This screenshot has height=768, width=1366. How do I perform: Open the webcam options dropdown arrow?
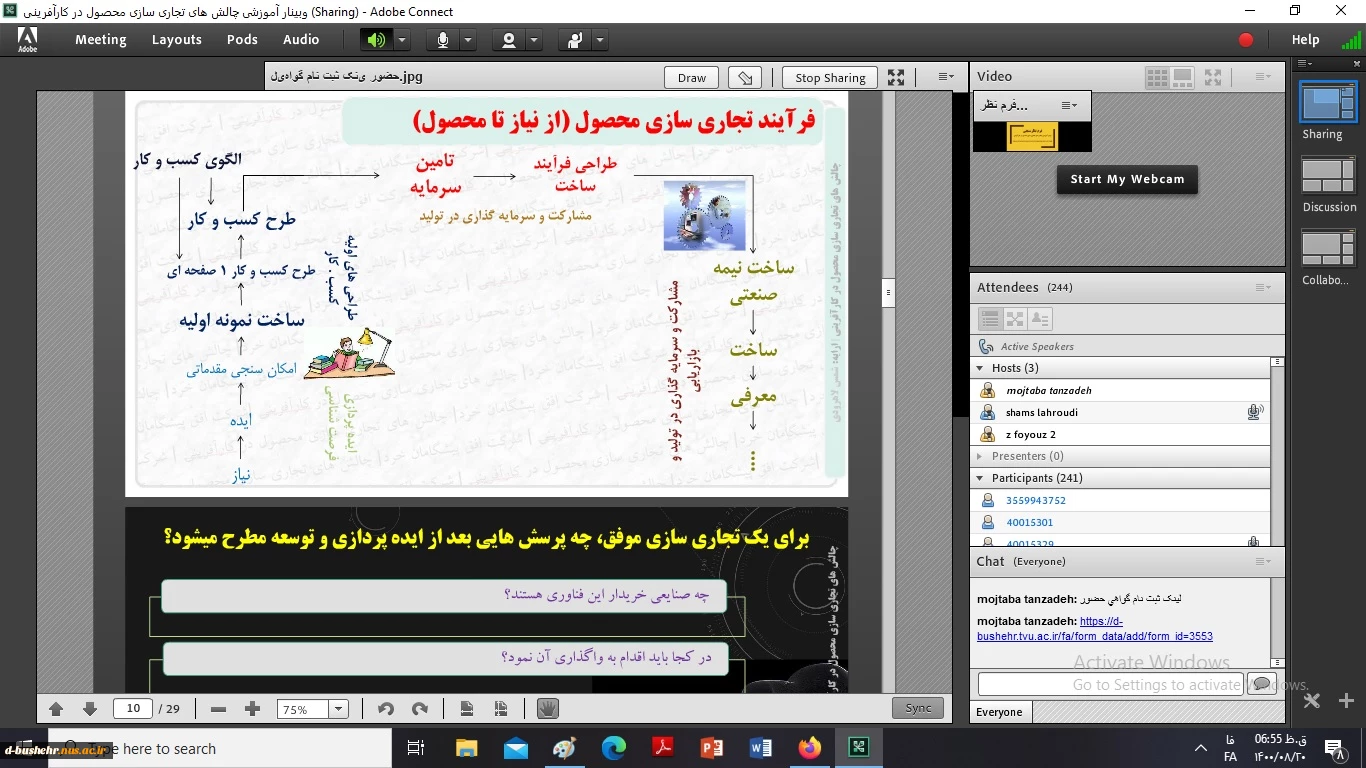point(534,40)
